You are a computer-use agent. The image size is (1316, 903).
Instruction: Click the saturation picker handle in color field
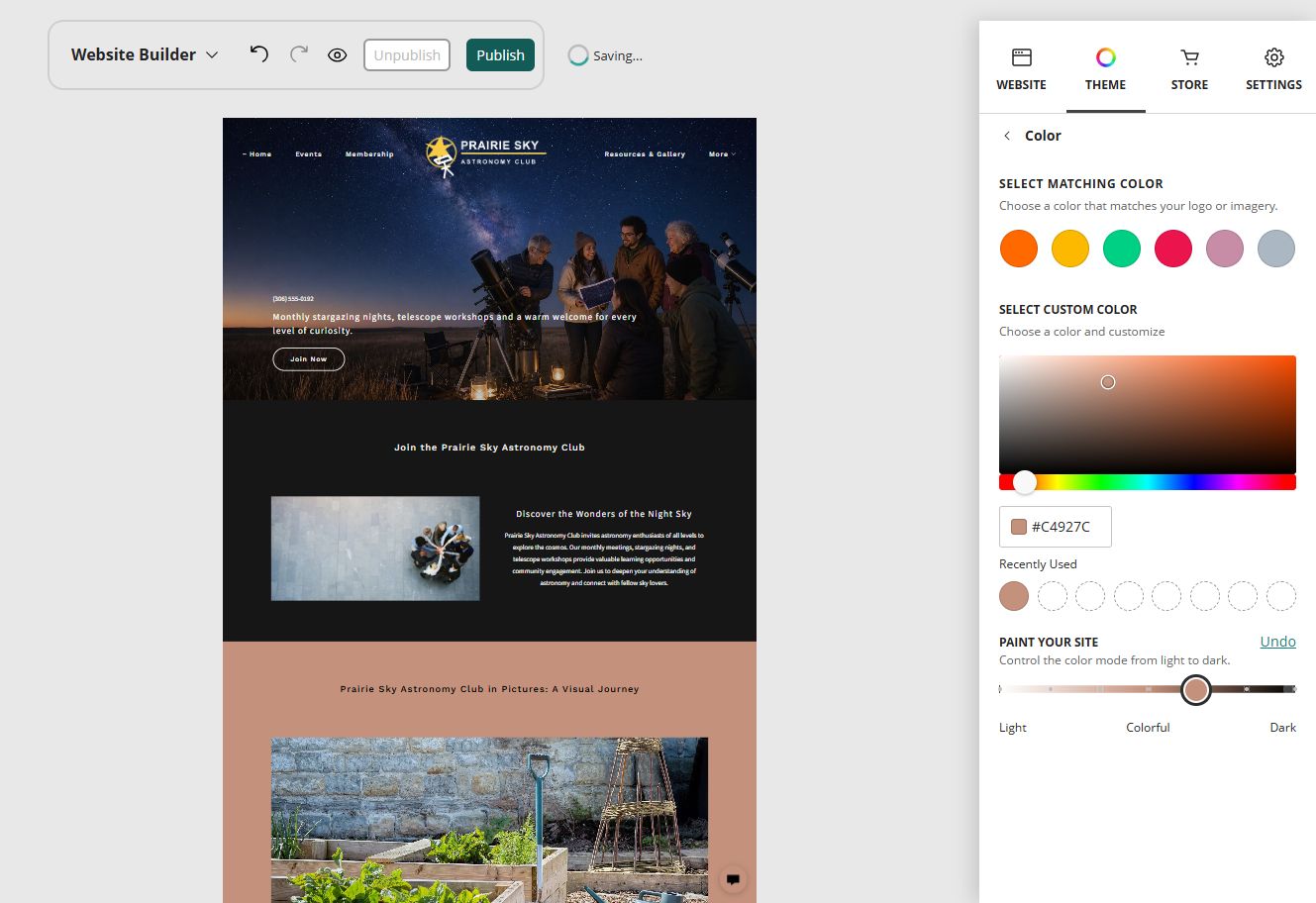click(x=1108, y=382)
